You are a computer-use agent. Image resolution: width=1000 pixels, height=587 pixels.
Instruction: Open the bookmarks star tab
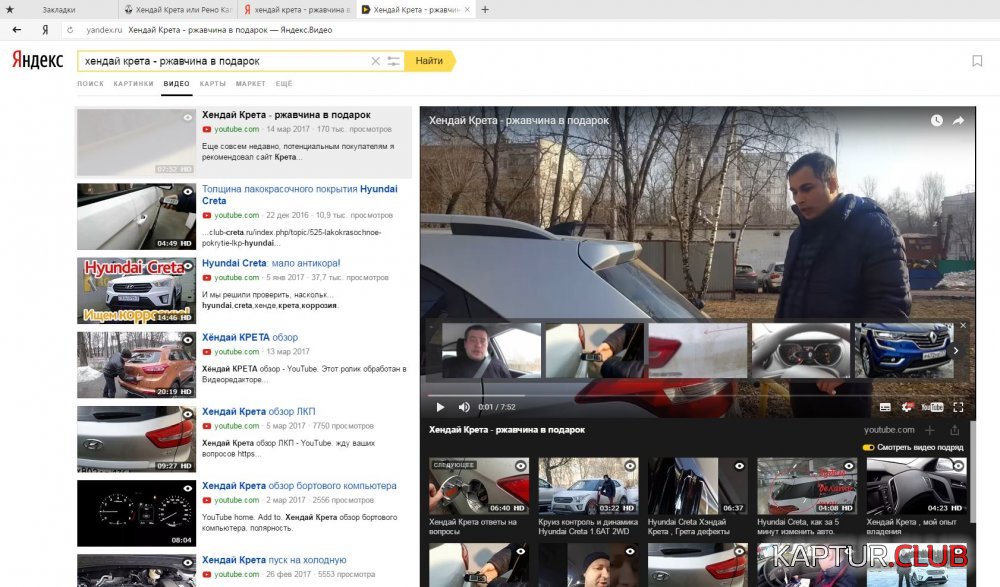pos(10,10)
